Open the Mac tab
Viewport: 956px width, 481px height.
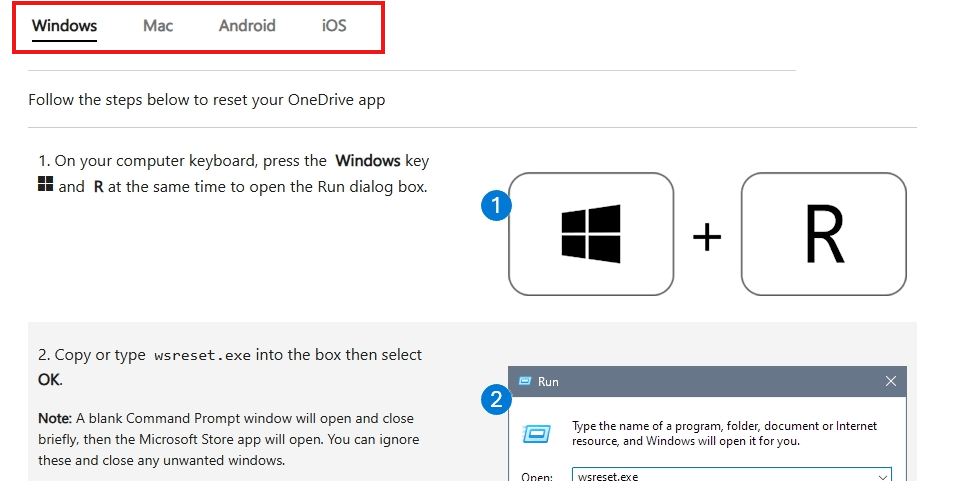coord(158,26)
